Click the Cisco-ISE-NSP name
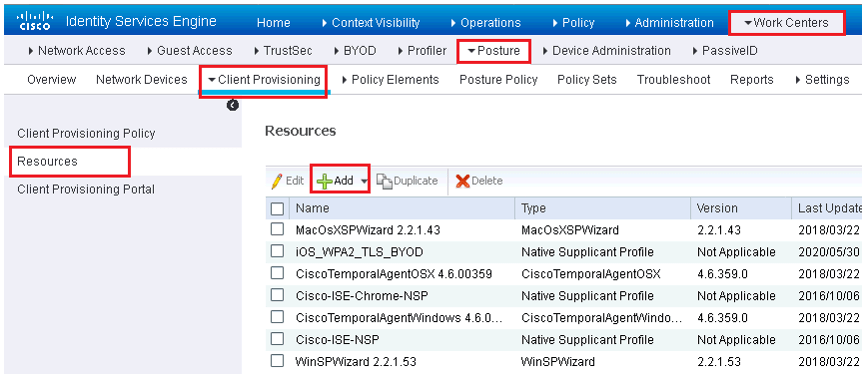 tap(337, 339)
